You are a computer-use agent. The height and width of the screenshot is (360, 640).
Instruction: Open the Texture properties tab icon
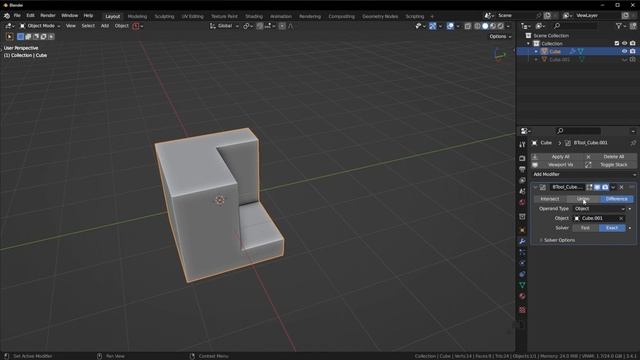522,310
